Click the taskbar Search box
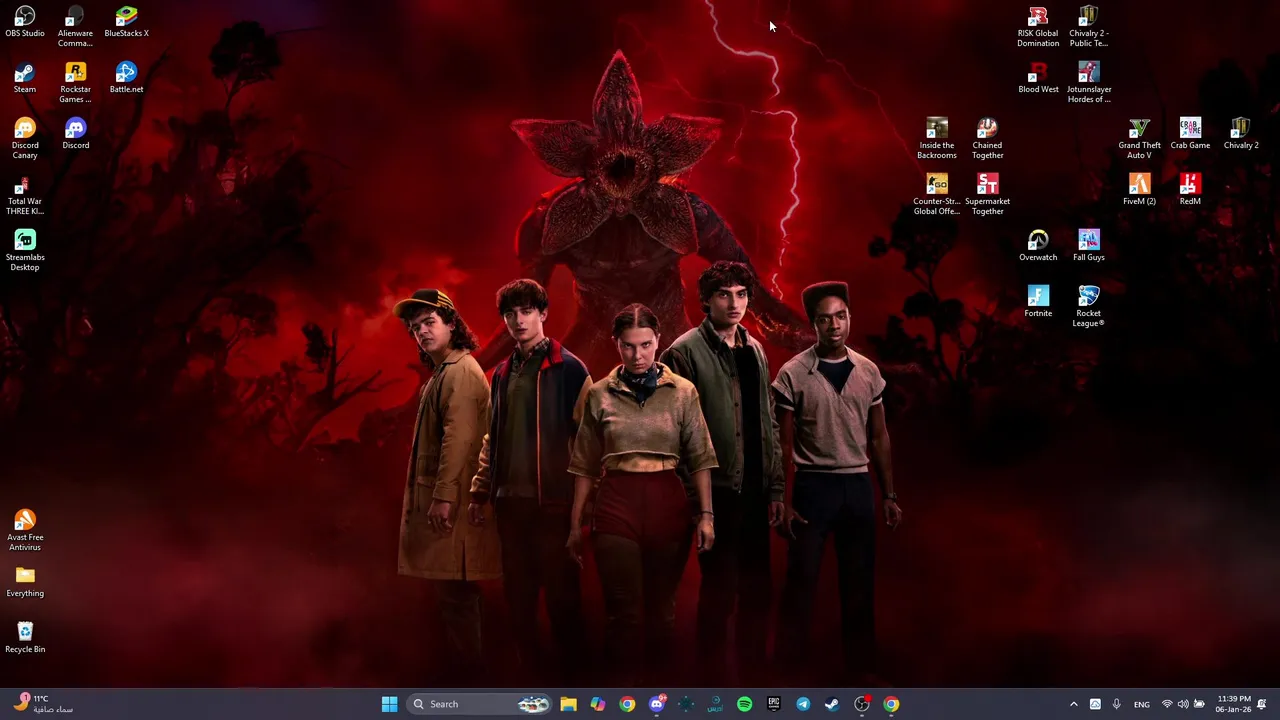The width and height of the screenshot is (1280, 720). coord(481,704)
